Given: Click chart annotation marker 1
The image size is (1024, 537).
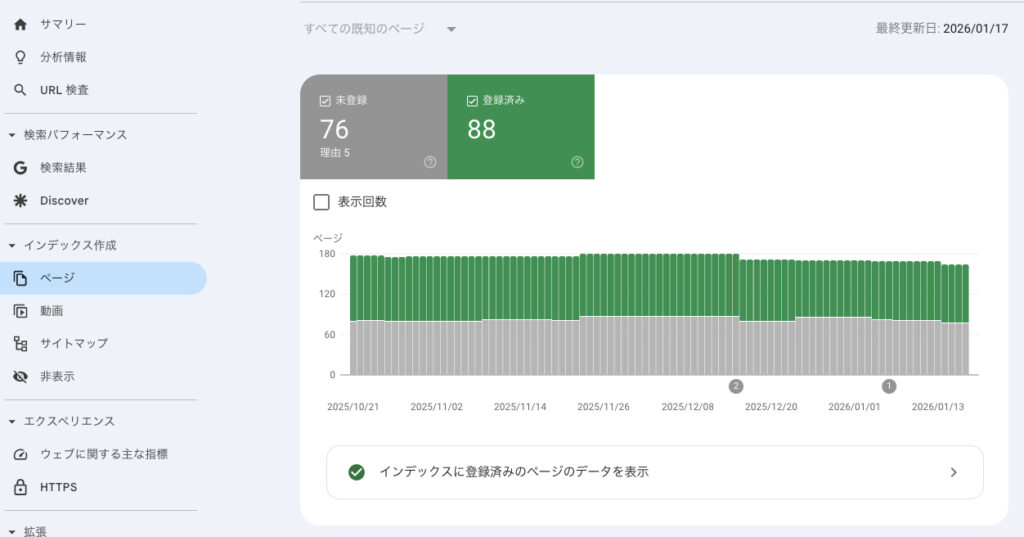Looking at the screenshot, I should [889, 386].
